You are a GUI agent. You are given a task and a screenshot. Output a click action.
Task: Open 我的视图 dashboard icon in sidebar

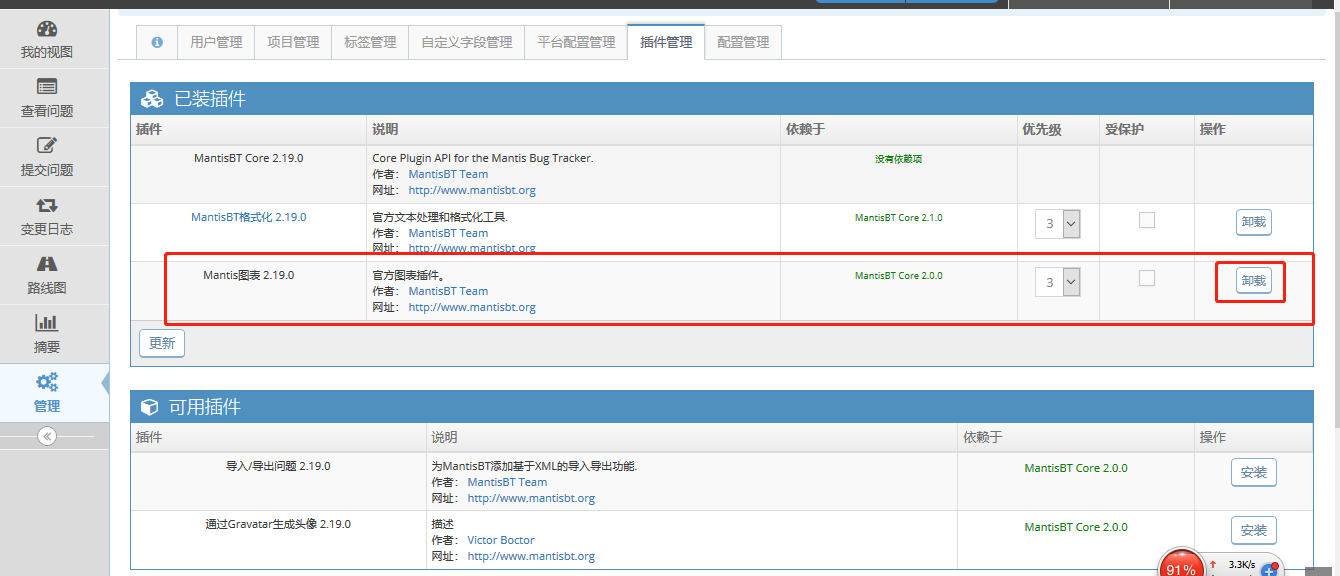click(x=47, y=29)
